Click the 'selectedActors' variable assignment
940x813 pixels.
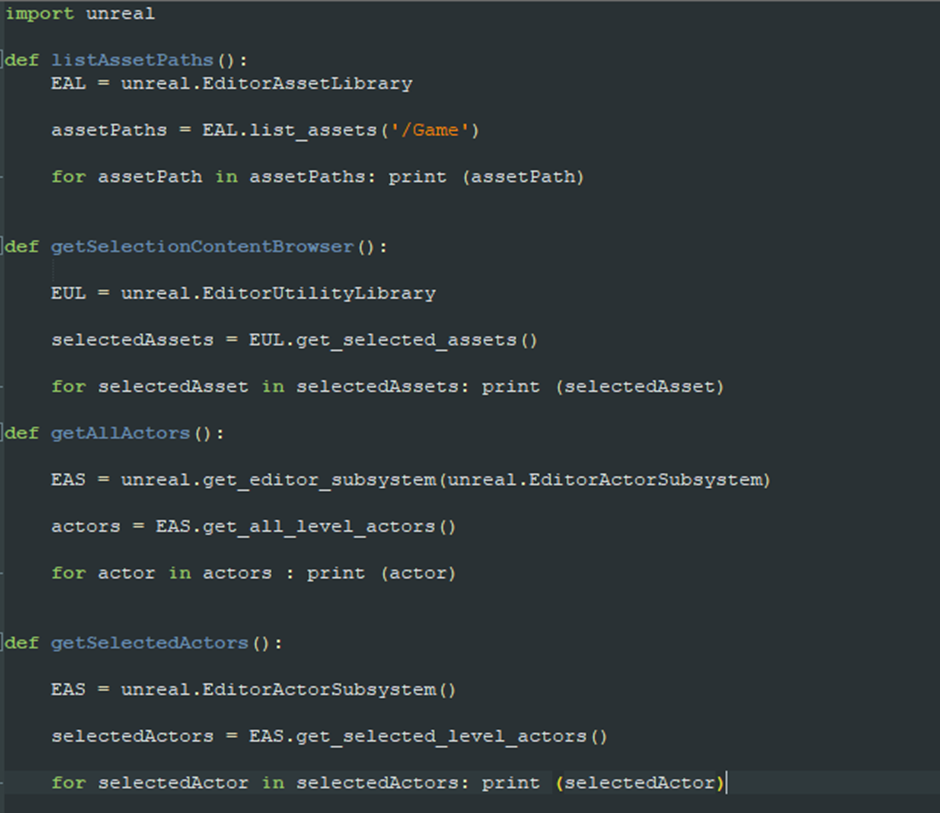(x=132, y=736)
